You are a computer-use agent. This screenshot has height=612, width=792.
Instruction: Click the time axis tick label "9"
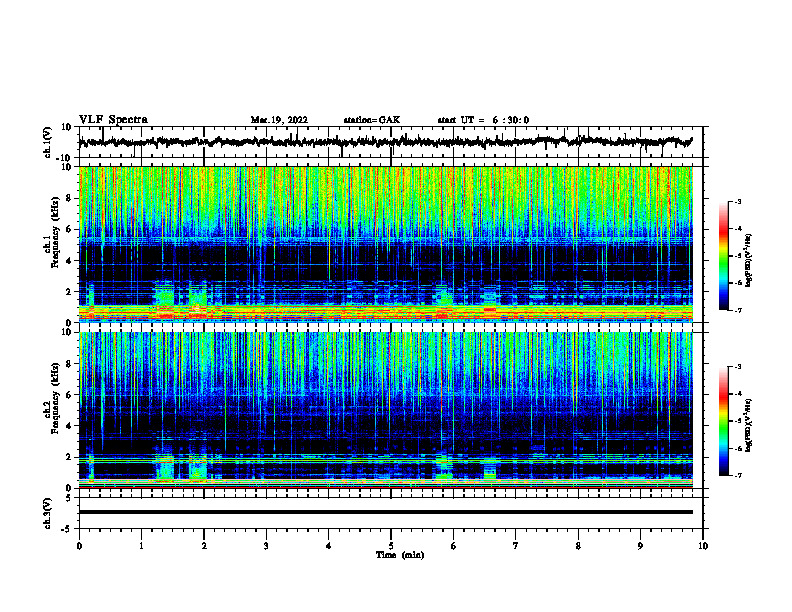point(640,546)
